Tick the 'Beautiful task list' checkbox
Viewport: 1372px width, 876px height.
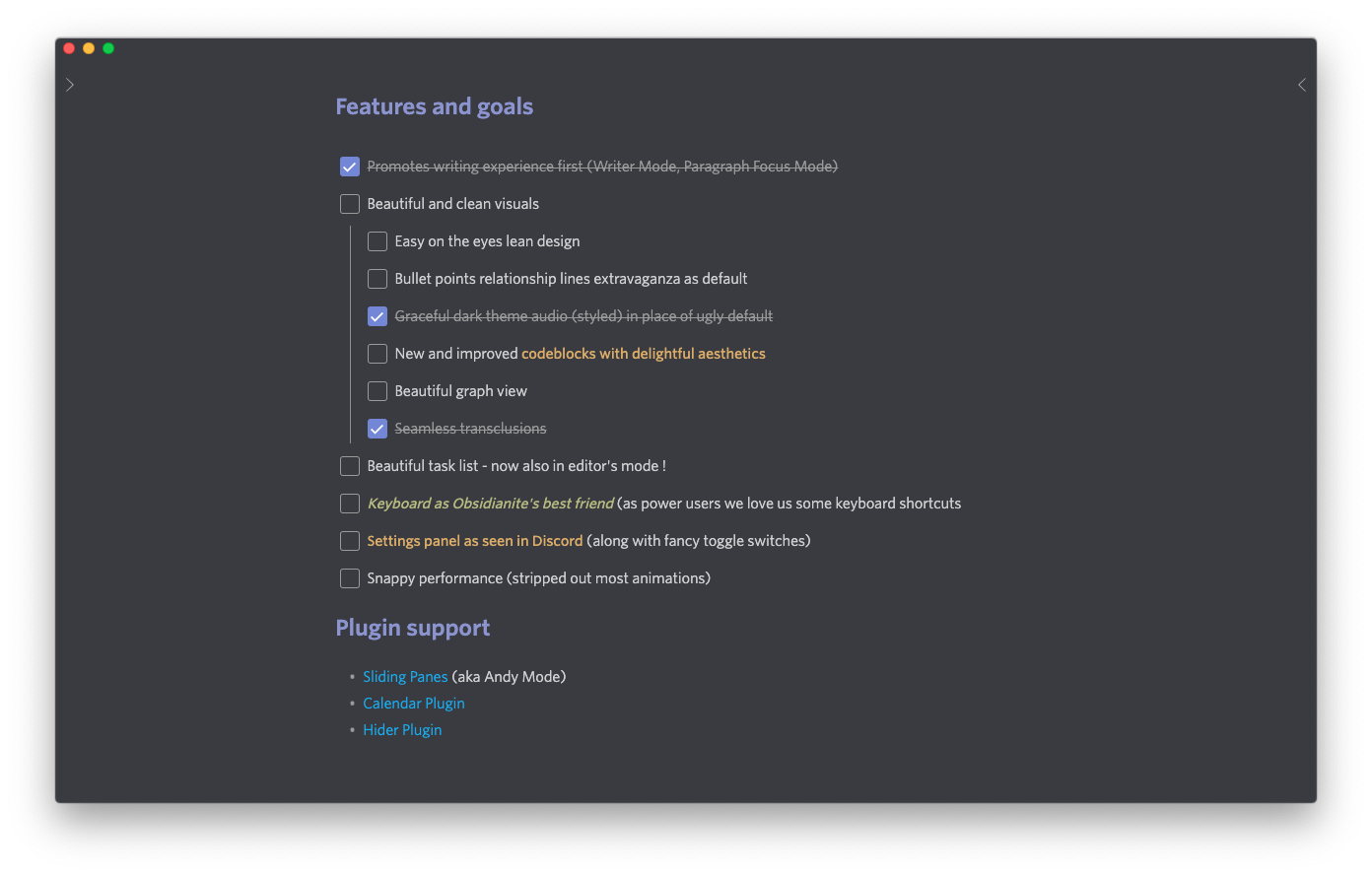(350, 466)
